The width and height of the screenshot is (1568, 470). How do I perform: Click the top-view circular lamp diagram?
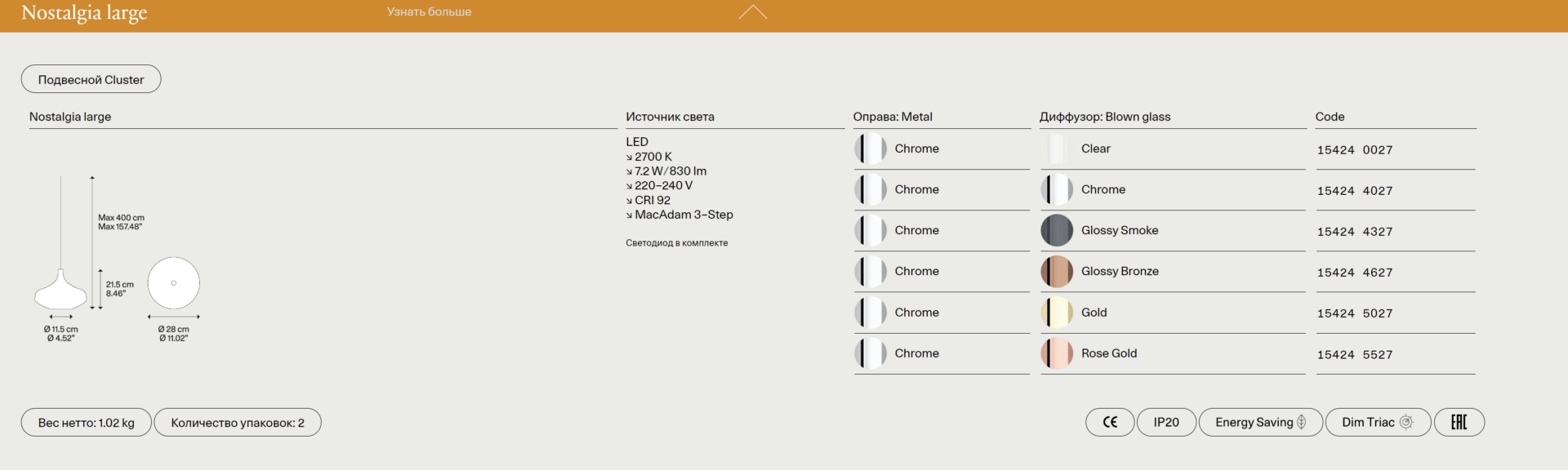pyautogui.click(x=173, y=283)
